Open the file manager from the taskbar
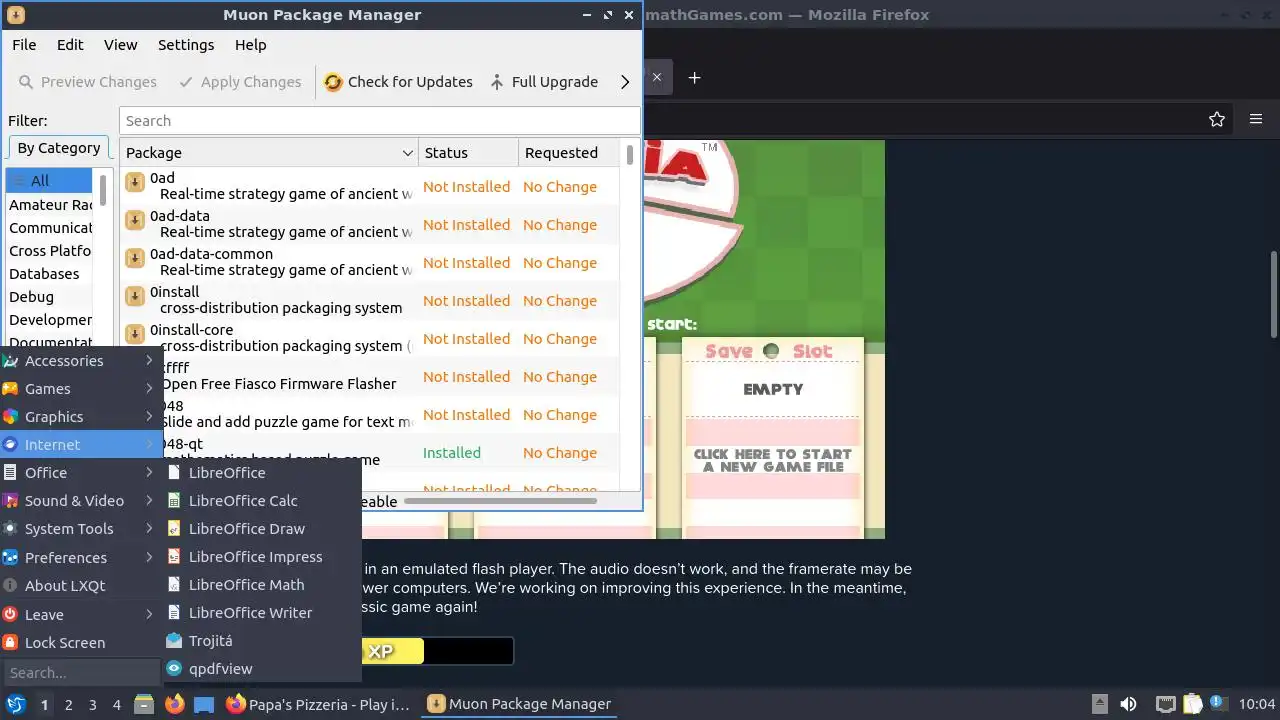Image resolution: width=1280 pixels, height=720 pixels. [144, 705]
